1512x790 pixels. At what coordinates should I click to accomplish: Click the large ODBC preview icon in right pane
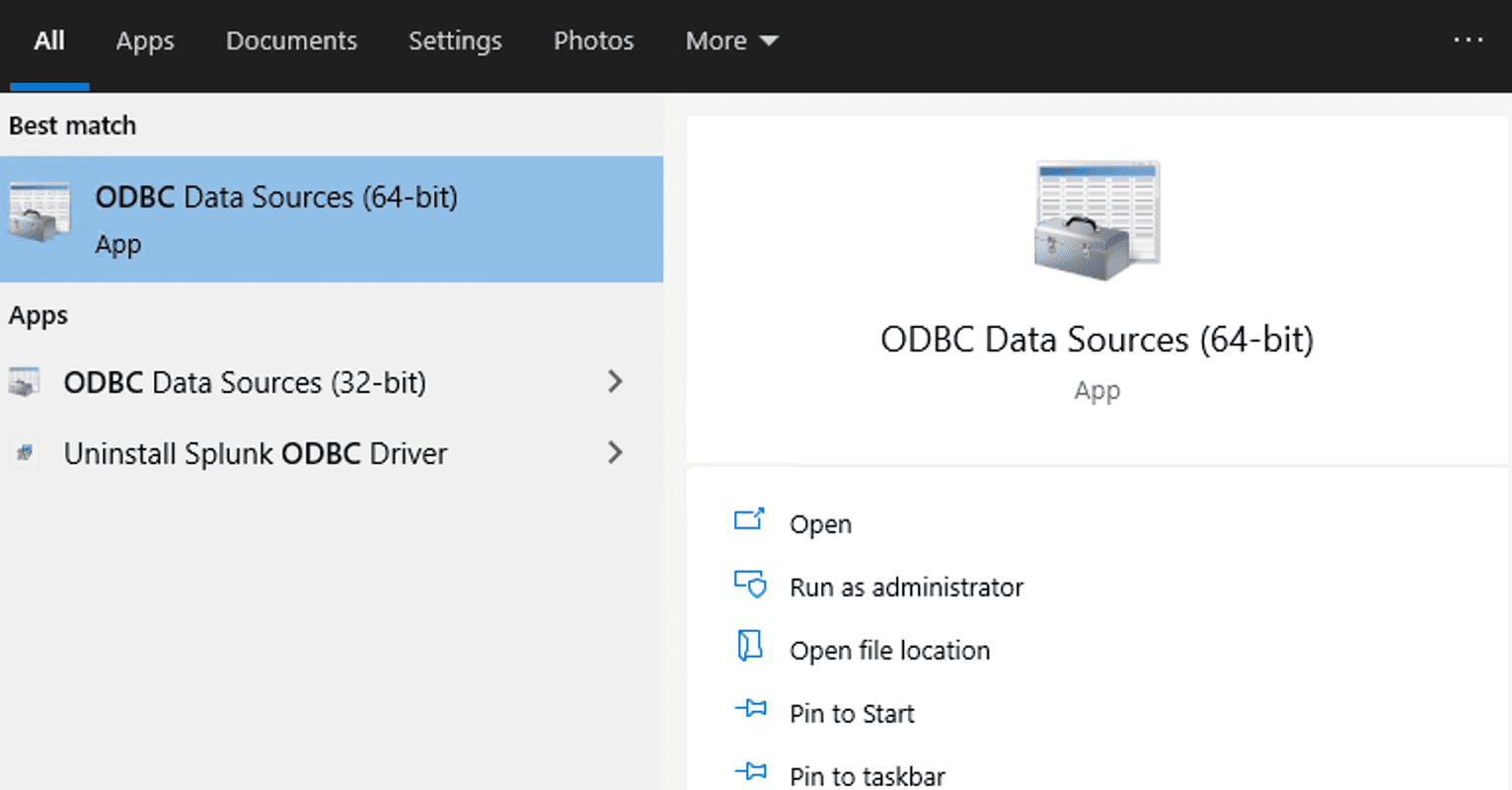point(1096,219)
